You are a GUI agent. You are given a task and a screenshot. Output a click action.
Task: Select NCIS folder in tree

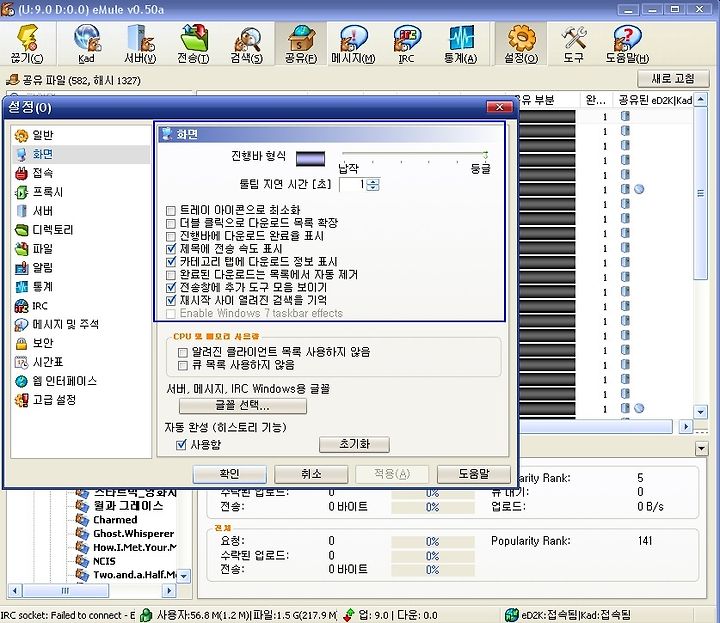tap(104, 561)
